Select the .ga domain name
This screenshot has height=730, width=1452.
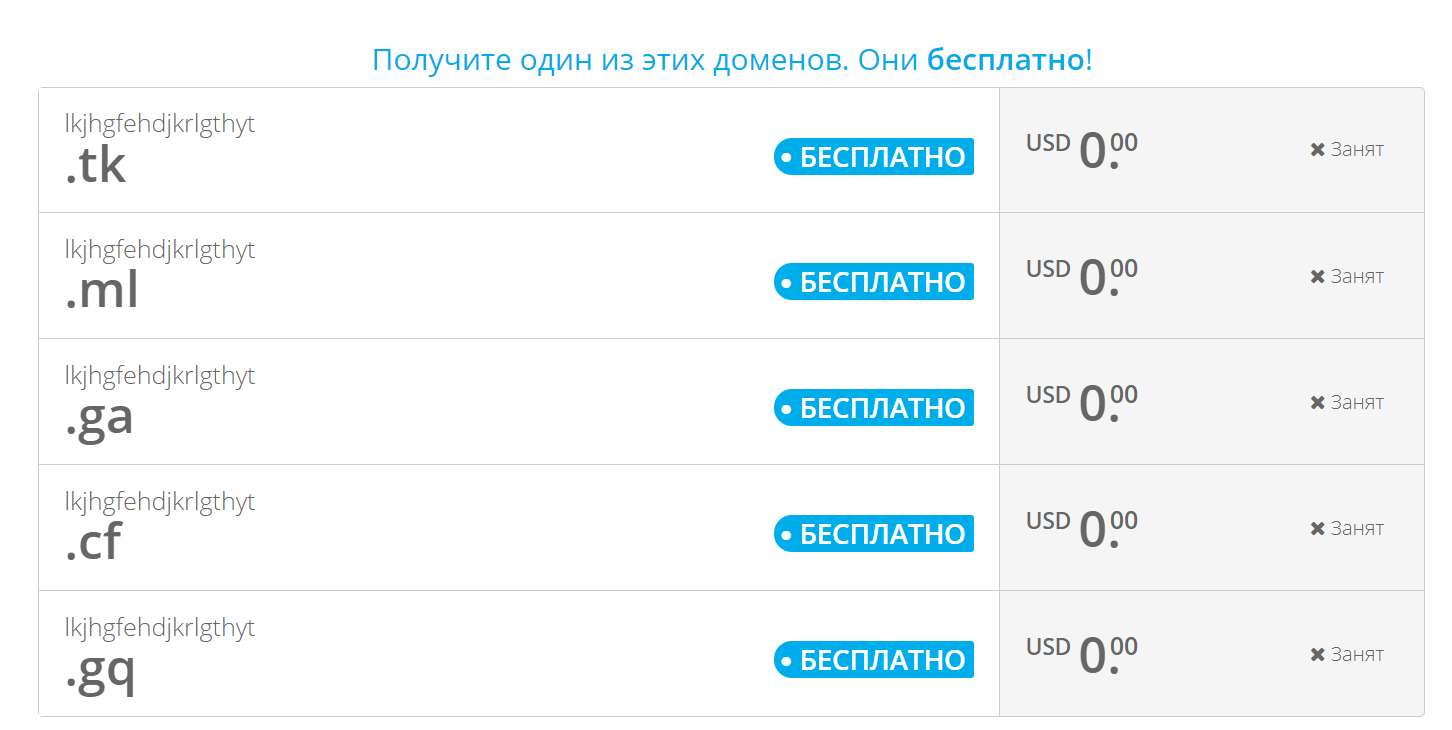click(100, 419)
